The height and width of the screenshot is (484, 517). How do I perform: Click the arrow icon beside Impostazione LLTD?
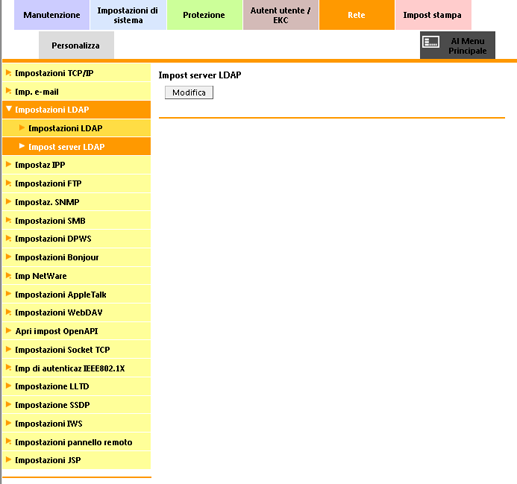click(x=9, y=386)
